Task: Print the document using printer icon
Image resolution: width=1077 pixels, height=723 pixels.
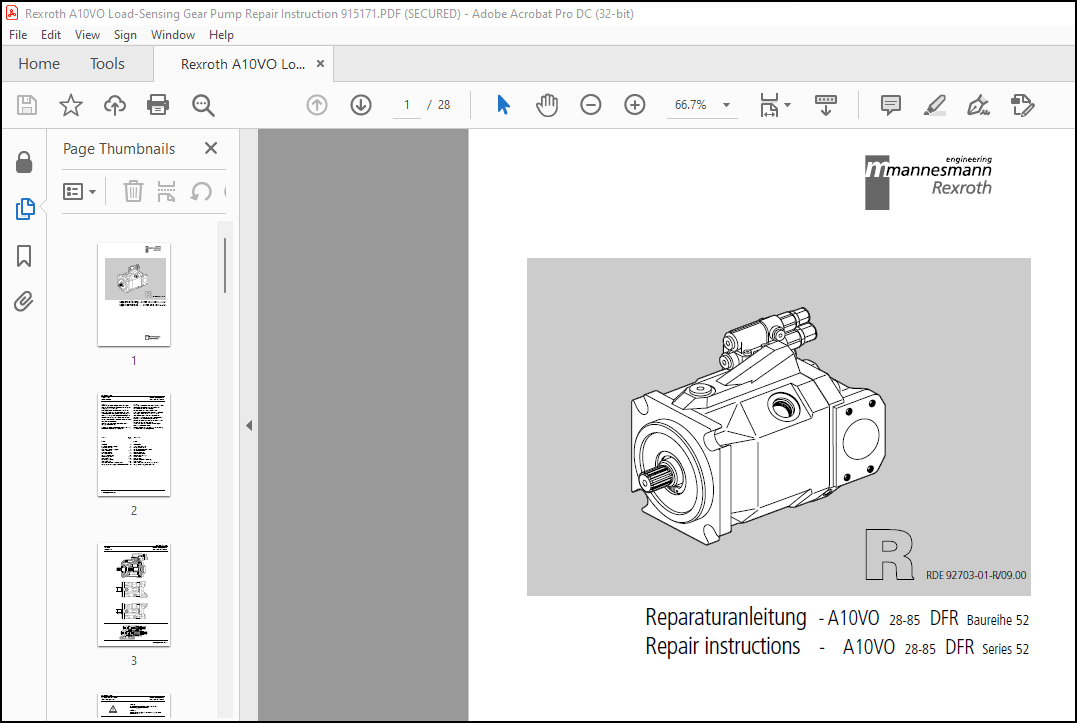Action: click(158, 105)
